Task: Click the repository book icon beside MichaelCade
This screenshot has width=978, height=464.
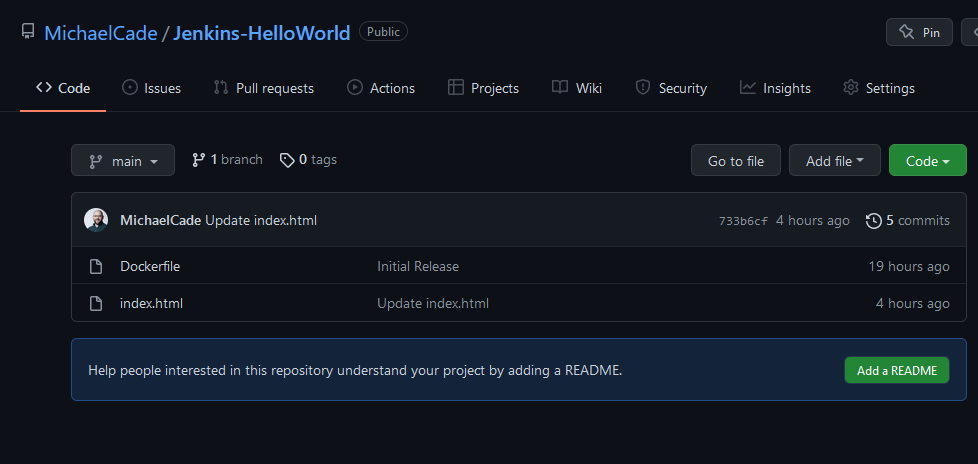Action: pos(28,32)
